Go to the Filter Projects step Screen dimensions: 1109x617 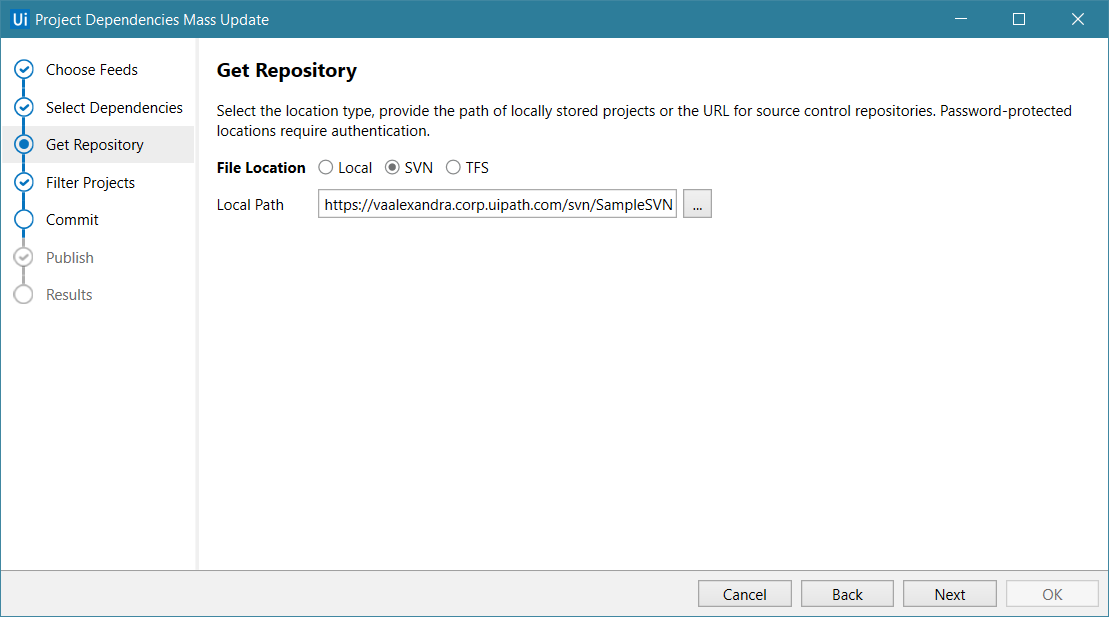pyautogui.click(x=90, y=183)
